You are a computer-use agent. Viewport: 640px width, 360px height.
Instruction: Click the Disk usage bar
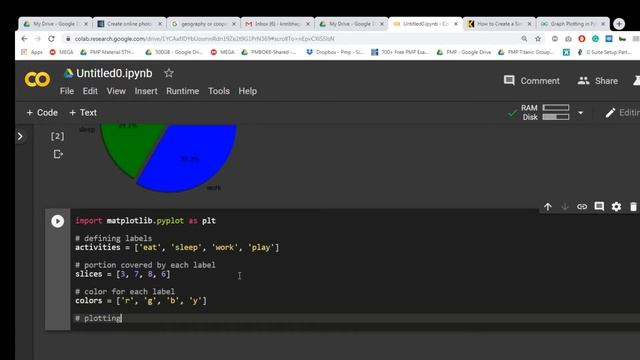(556, 117)
